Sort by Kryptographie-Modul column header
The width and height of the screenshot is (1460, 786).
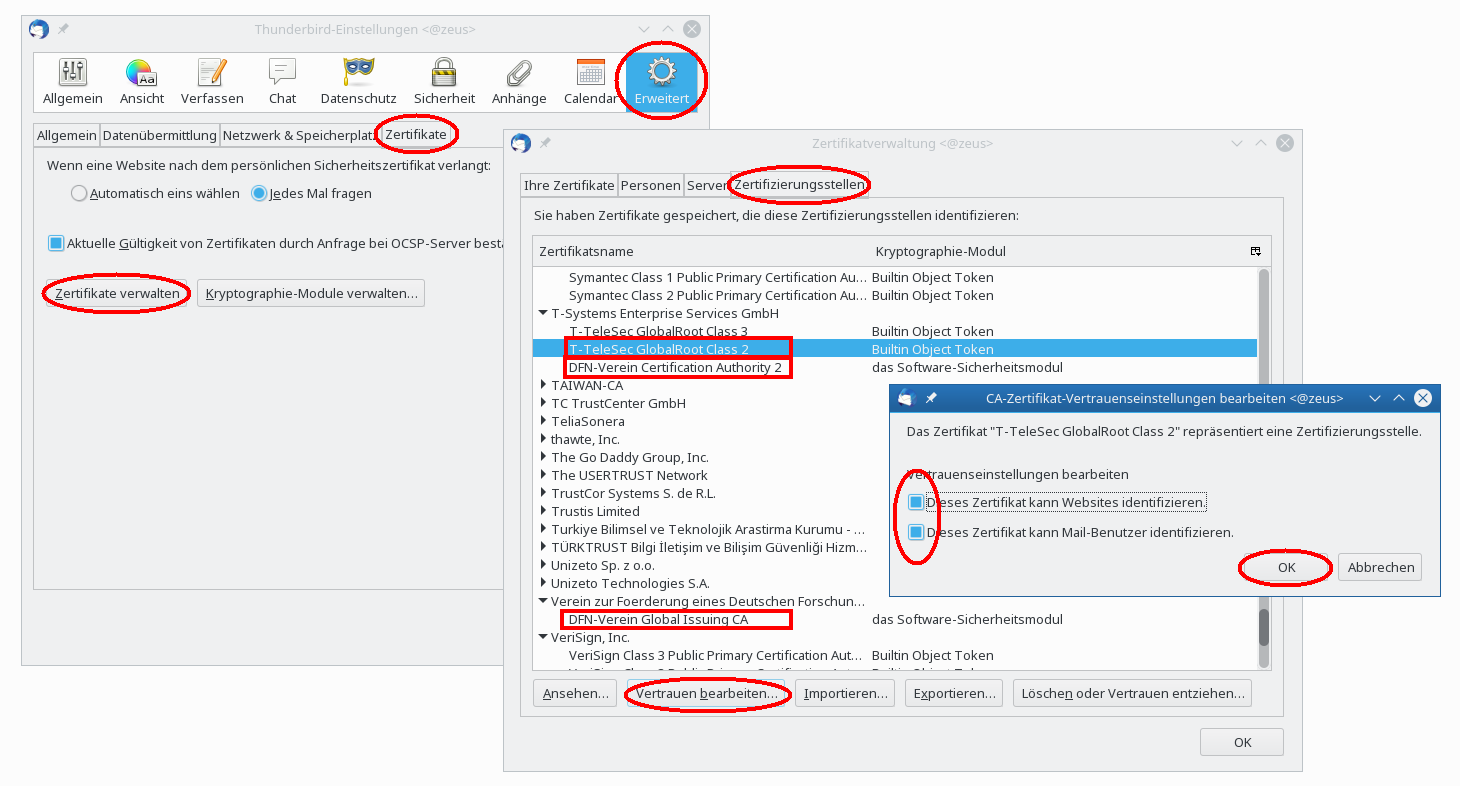point(1058,251)
